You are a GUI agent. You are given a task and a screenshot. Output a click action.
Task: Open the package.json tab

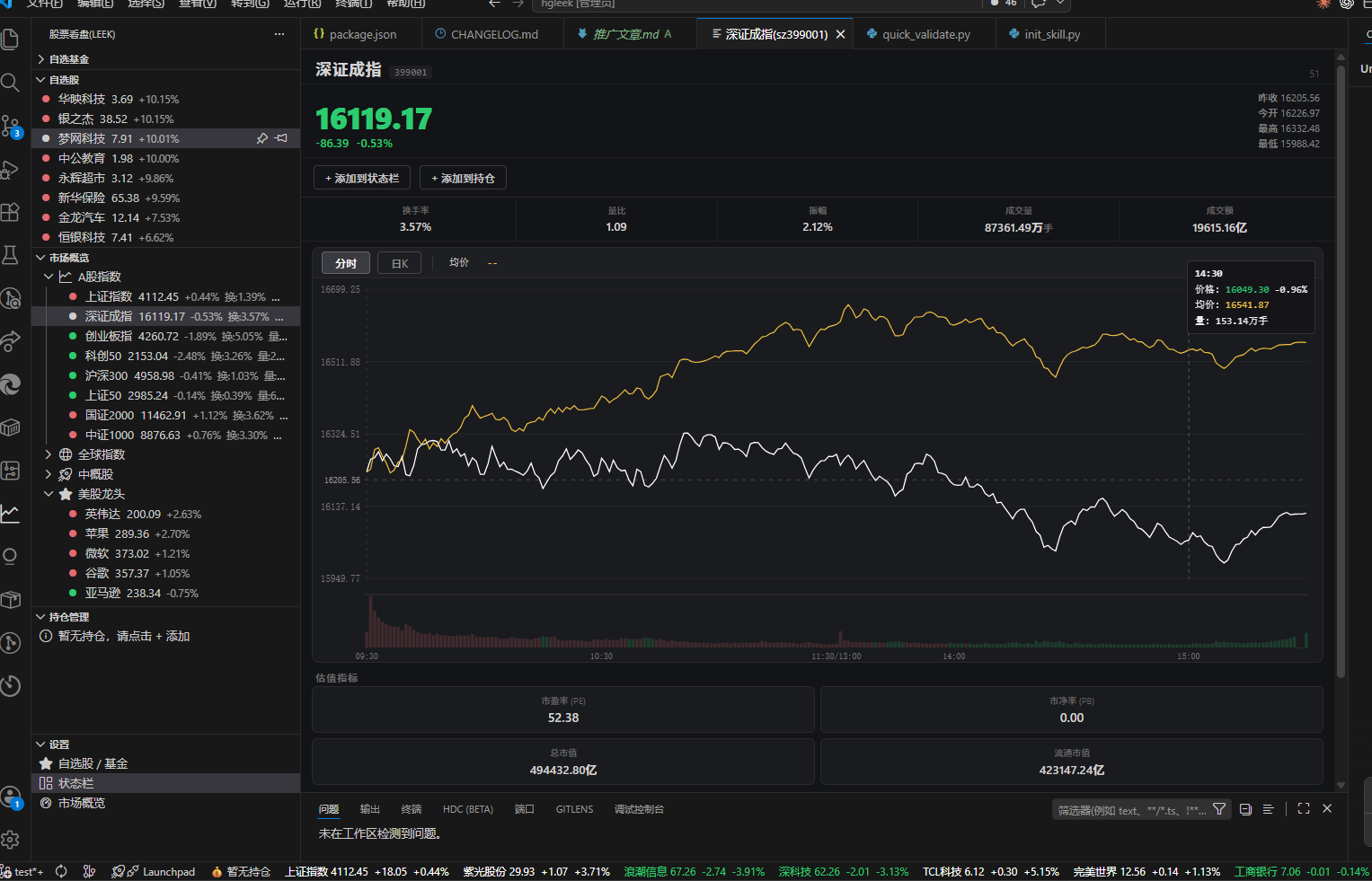pyautogui.click(x=362, y=34)
